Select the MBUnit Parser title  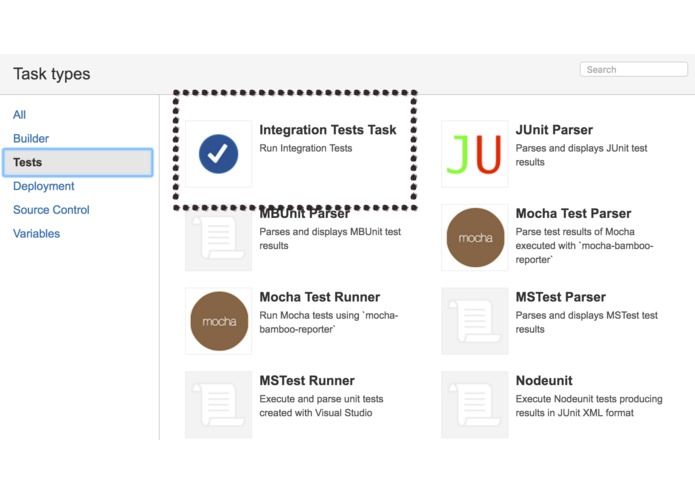(x=305, y=214)
